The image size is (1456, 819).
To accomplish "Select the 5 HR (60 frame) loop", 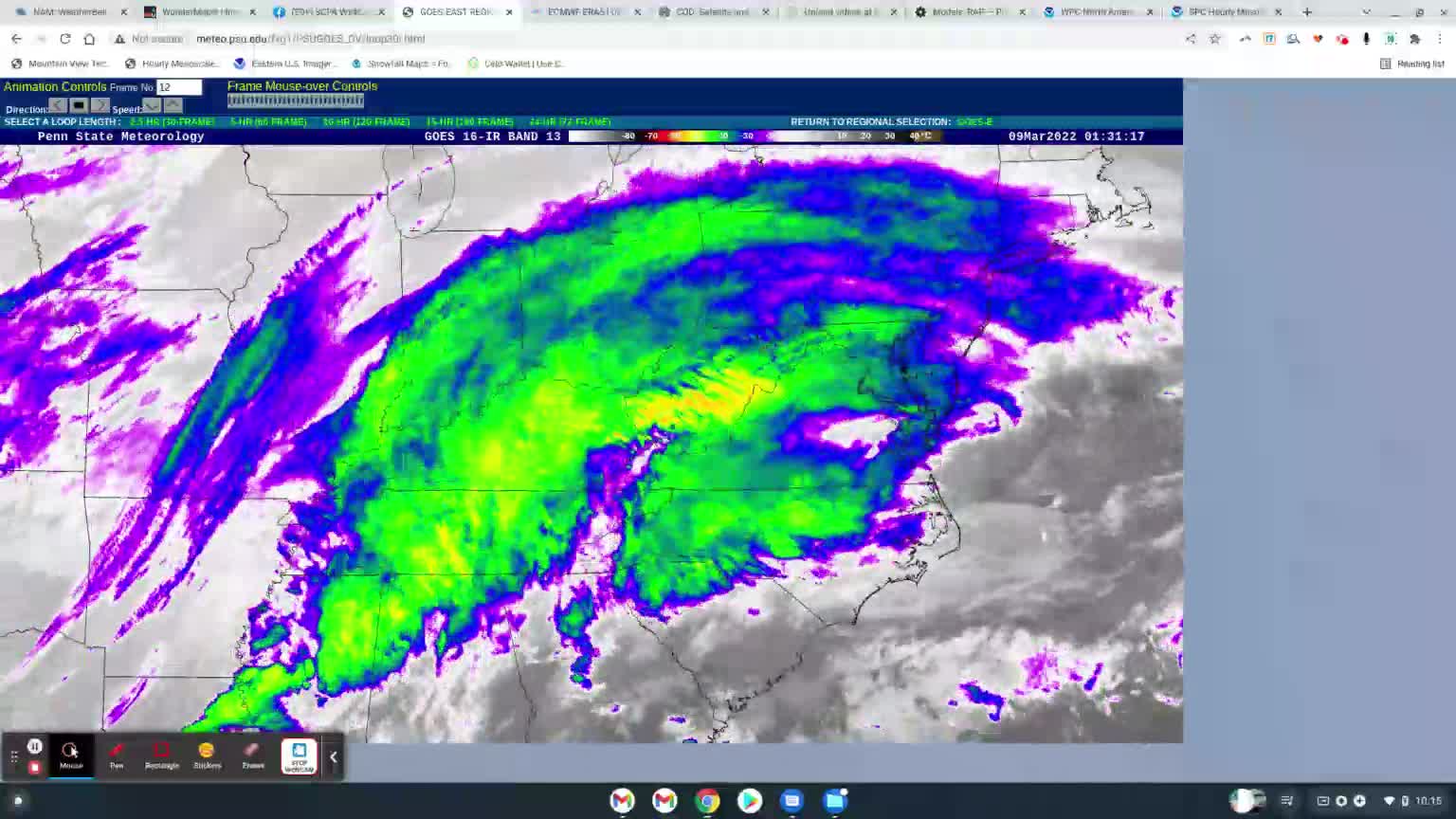I will pos(268,121).
